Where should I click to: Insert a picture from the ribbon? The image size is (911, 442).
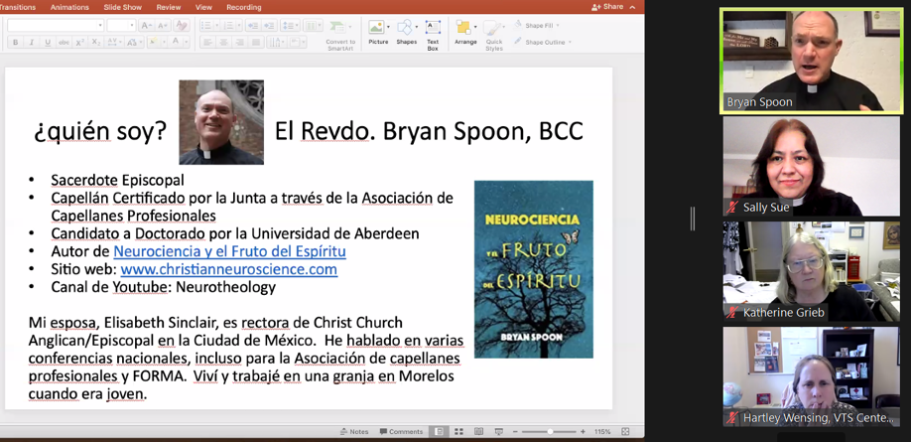point(377,31)
